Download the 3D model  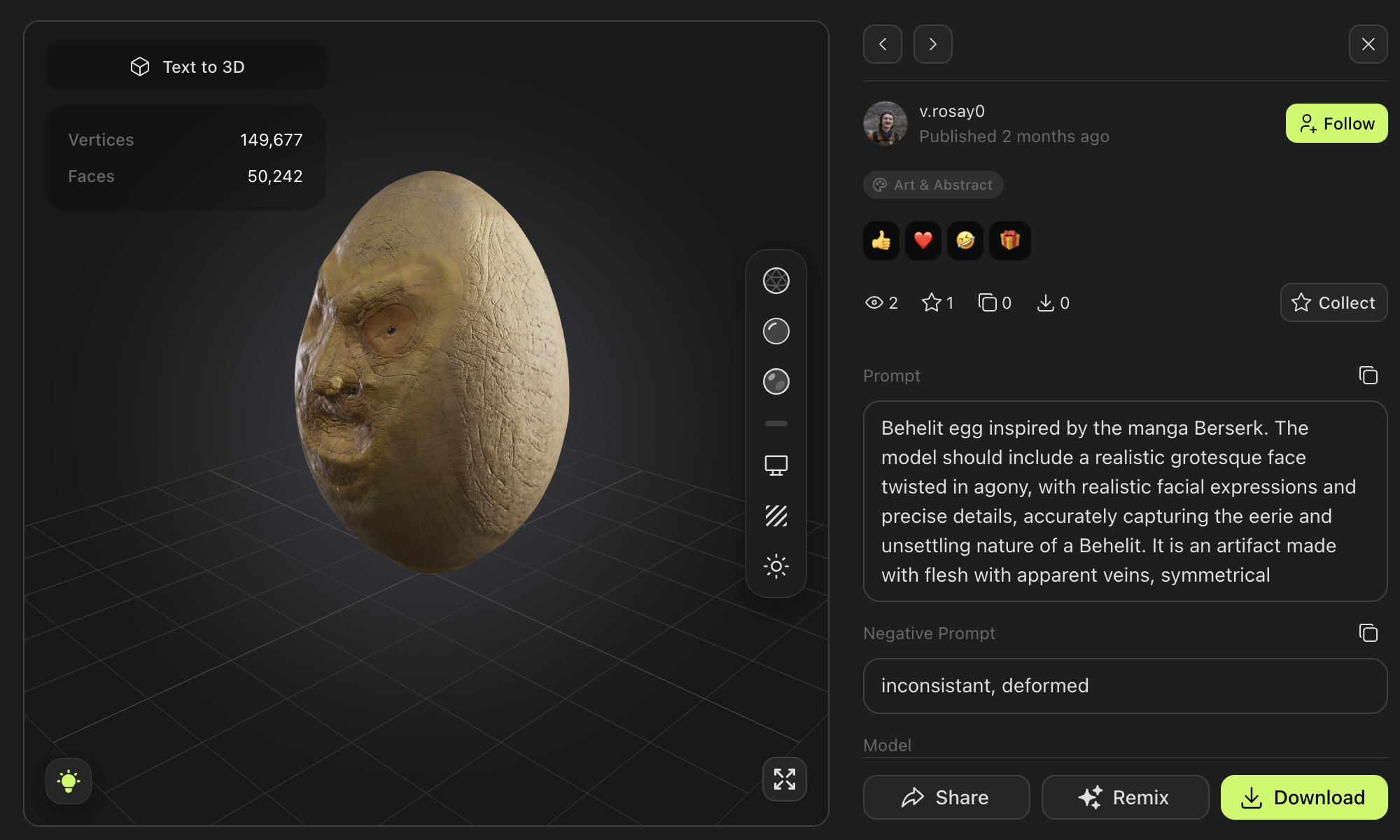(x=1303, y=797)
